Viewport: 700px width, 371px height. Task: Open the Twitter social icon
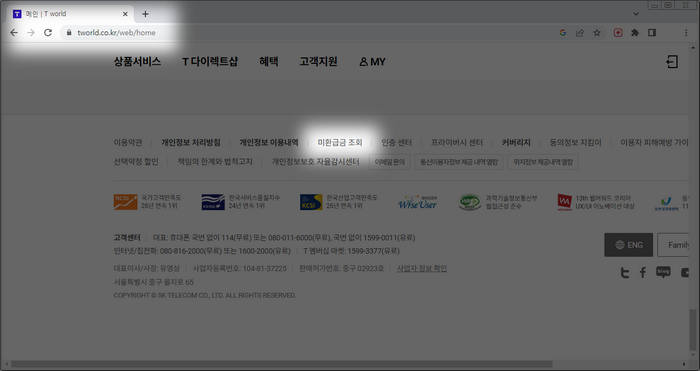[x=625, y=272]
